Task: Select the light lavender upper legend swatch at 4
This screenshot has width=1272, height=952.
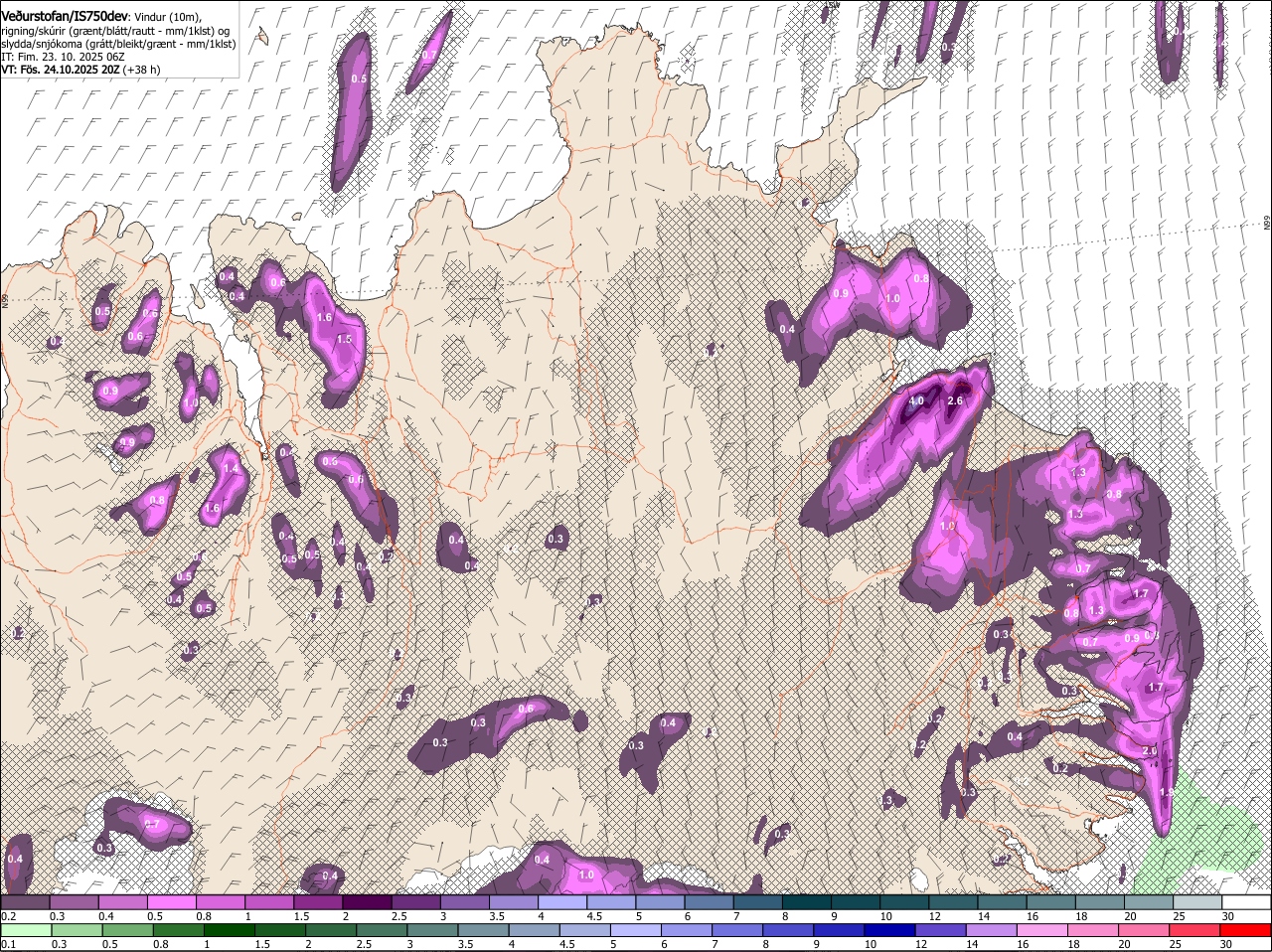Action: [561, 902]
